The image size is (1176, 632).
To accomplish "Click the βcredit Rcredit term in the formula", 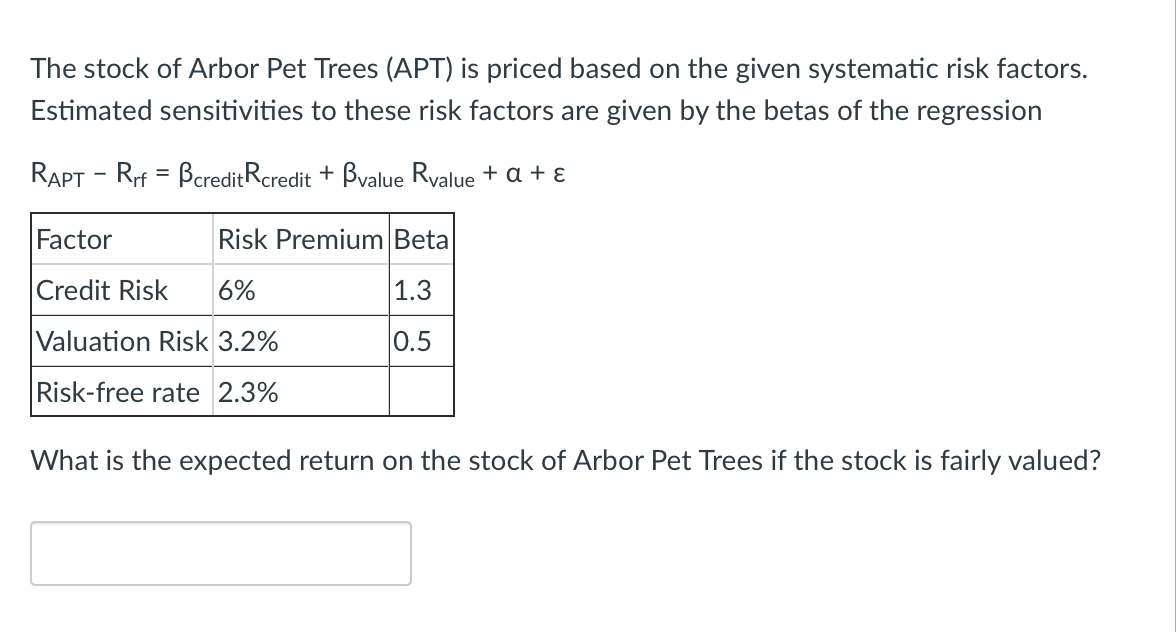I will point(244,175).
